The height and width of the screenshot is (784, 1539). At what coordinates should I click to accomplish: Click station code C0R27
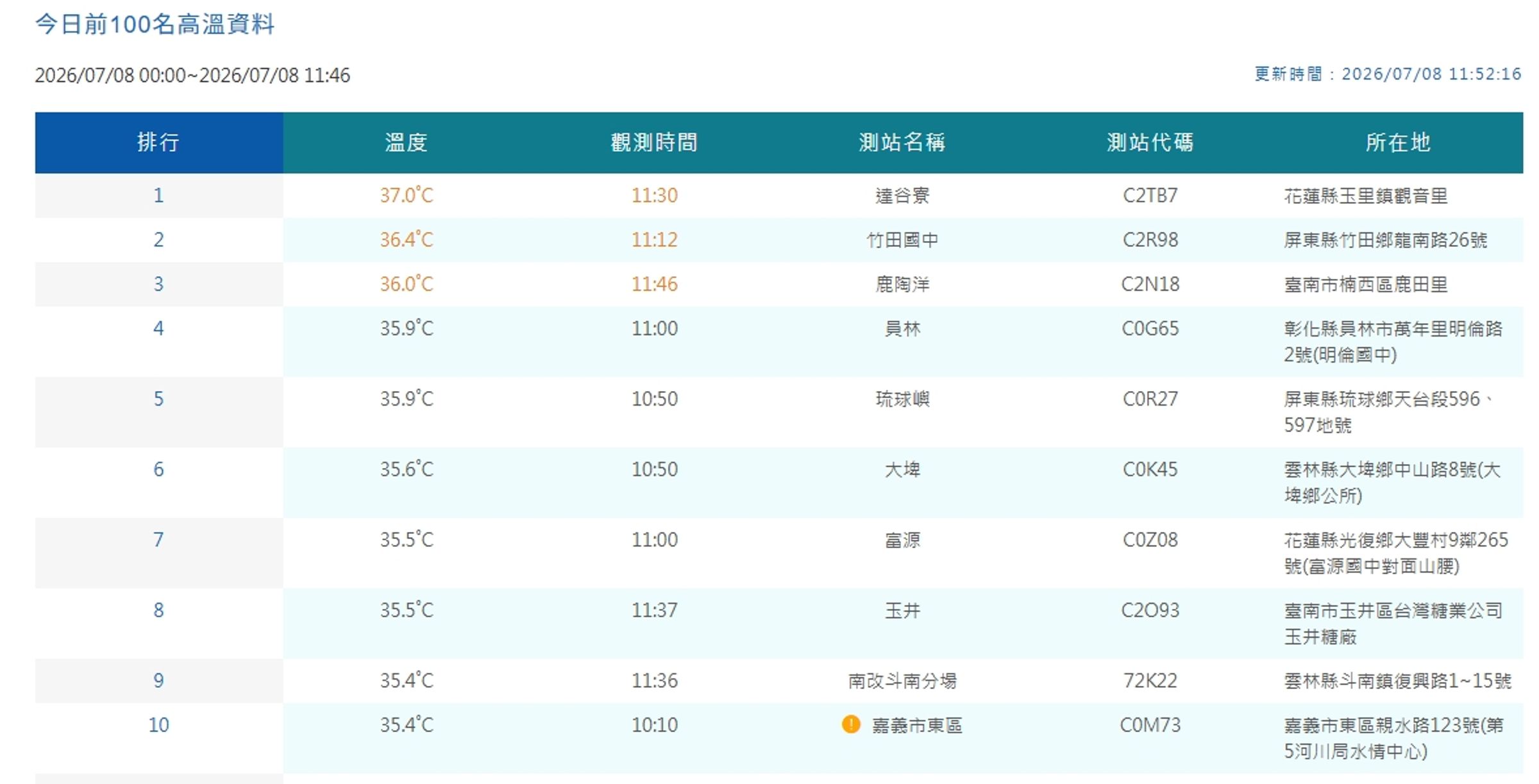(1150, 399)
